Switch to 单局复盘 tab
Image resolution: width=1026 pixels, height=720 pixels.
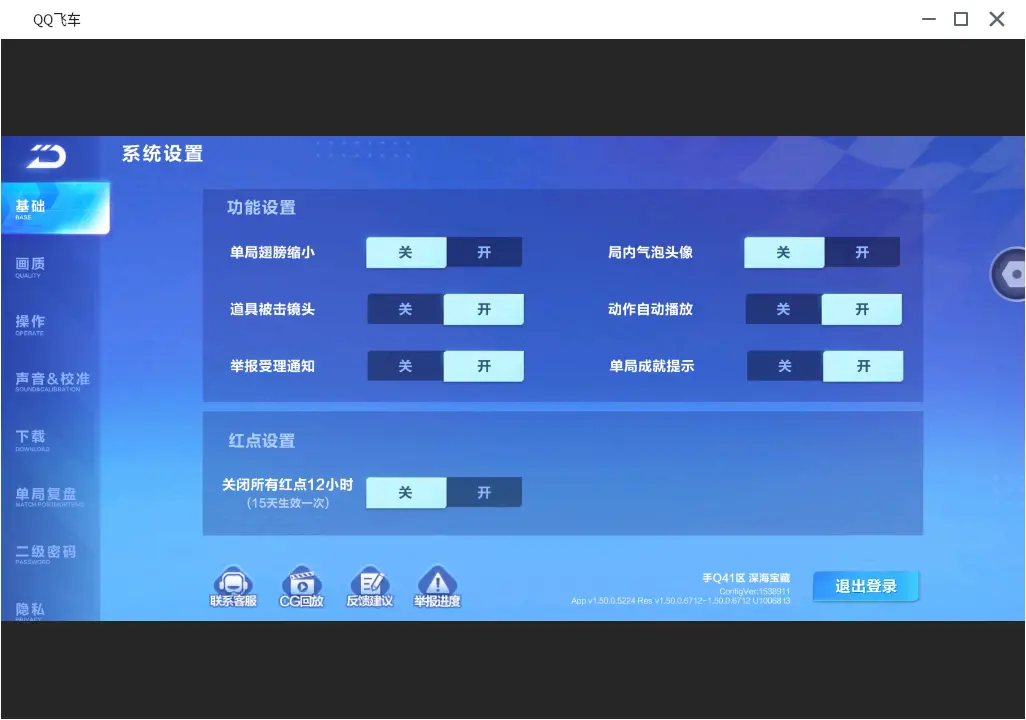(50, 497)
